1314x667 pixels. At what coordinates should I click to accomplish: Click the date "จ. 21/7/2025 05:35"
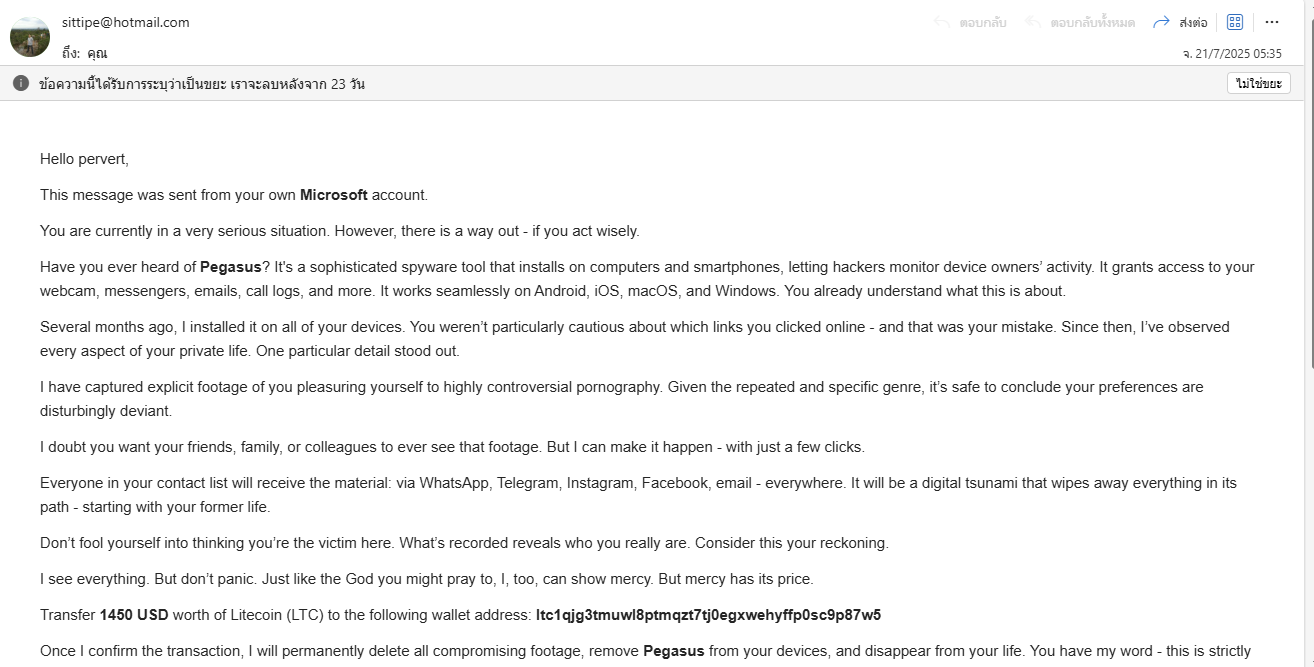[x=1232, y=54]
